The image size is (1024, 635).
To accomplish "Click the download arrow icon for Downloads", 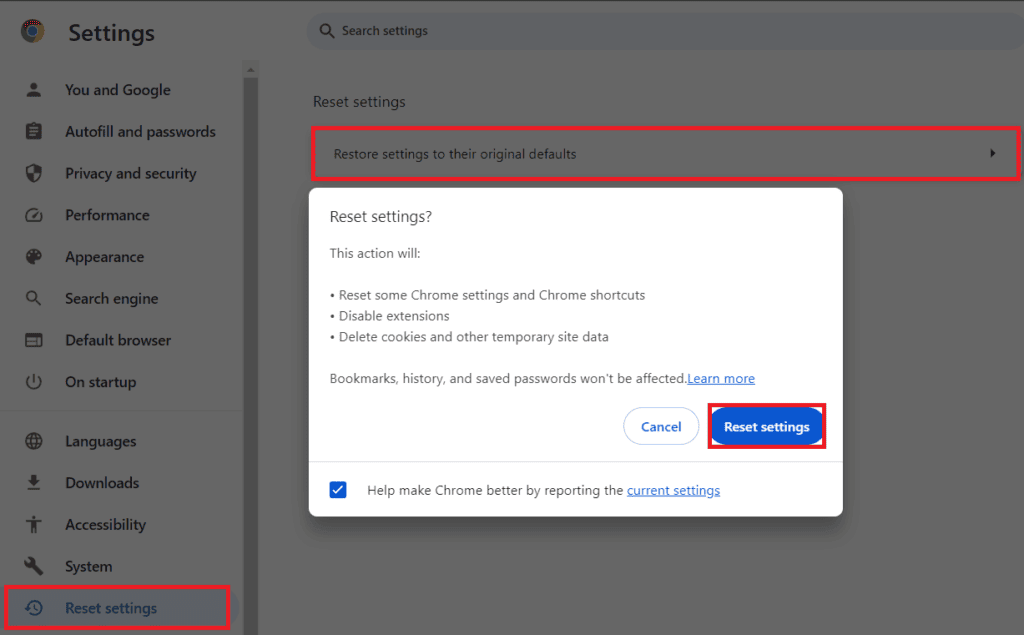I will [33, 483].
